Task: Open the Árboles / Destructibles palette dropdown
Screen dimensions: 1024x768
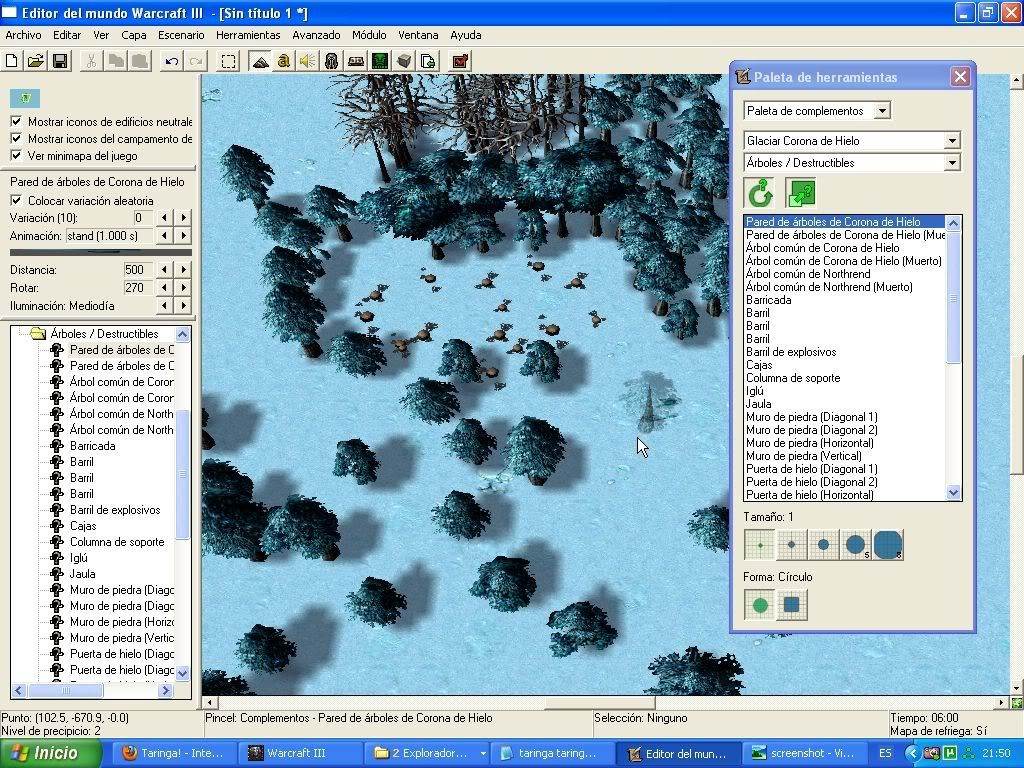Action: pos(952,163)
